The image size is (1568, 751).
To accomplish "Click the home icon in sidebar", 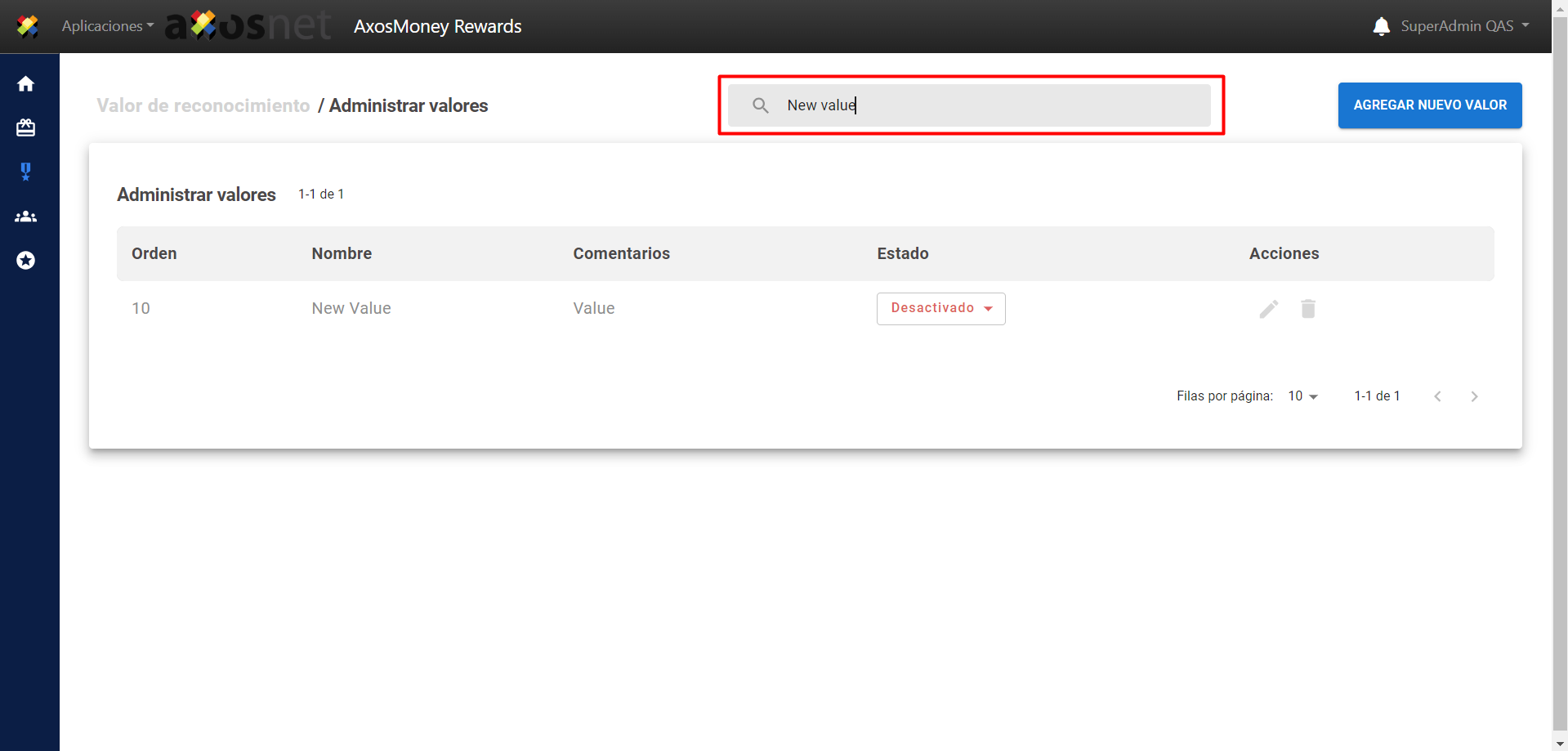I will pyautogui.click(x=26, y=84).
